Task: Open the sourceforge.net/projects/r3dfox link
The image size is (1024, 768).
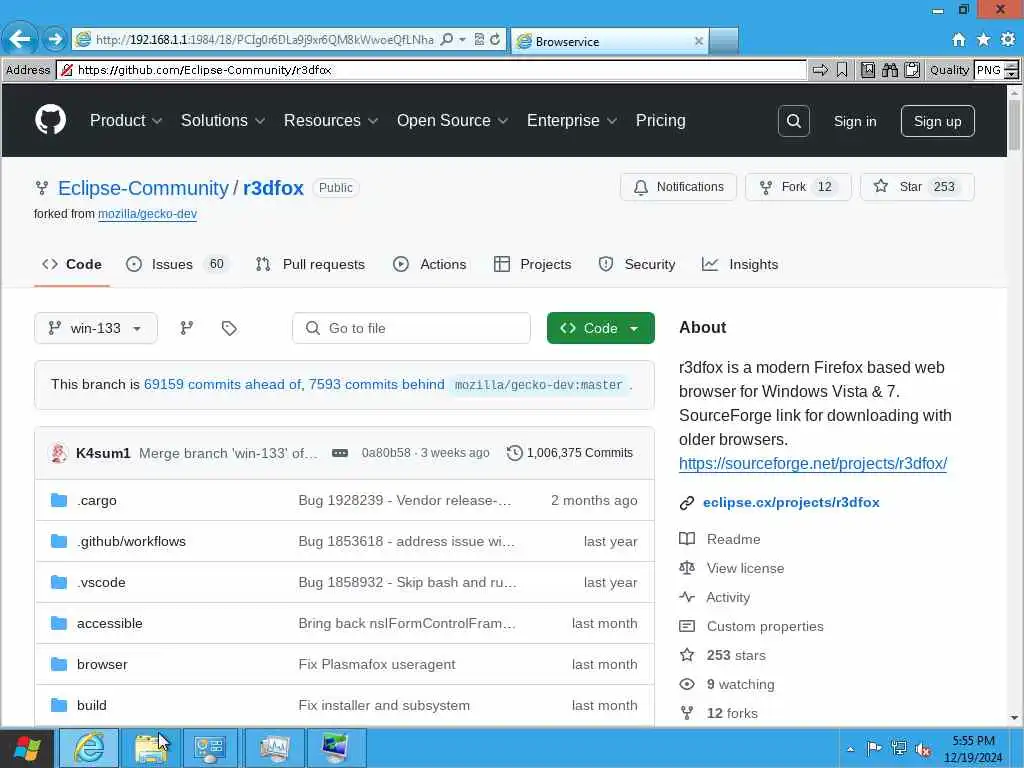Action: (812, 463)
